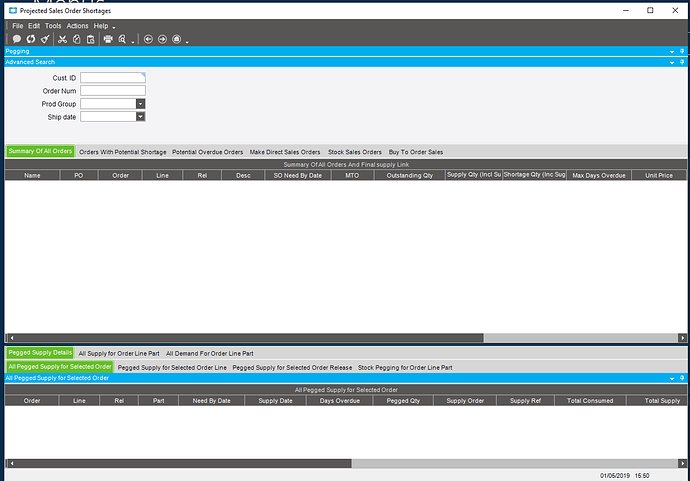Pin the Pegging panel
This screenshot has height=481, width=690.
pos(682,51)
